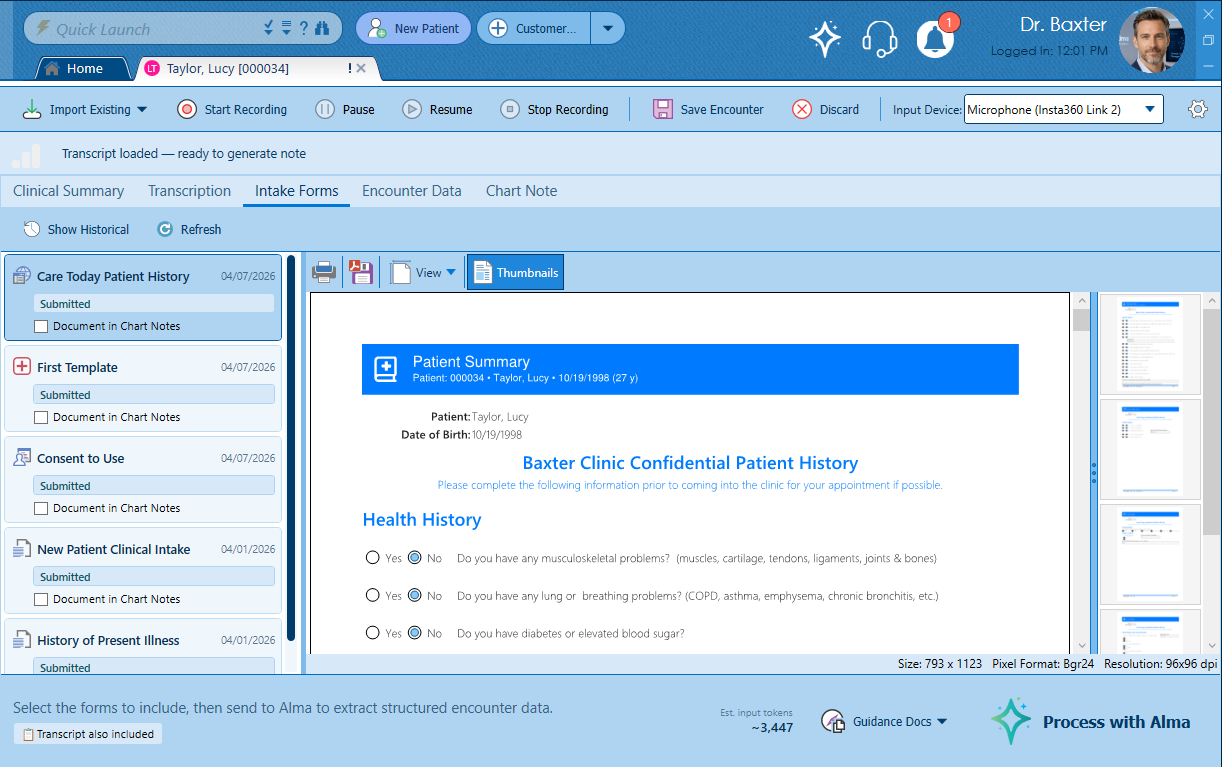
Task: Click the sparkle AI assistant icon
Action: tap(824, 39)
